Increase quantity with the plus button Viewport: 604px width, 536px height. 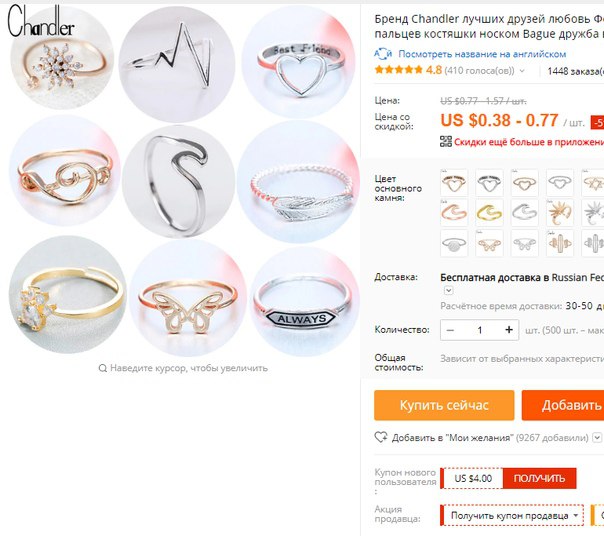tap(509, 330)
